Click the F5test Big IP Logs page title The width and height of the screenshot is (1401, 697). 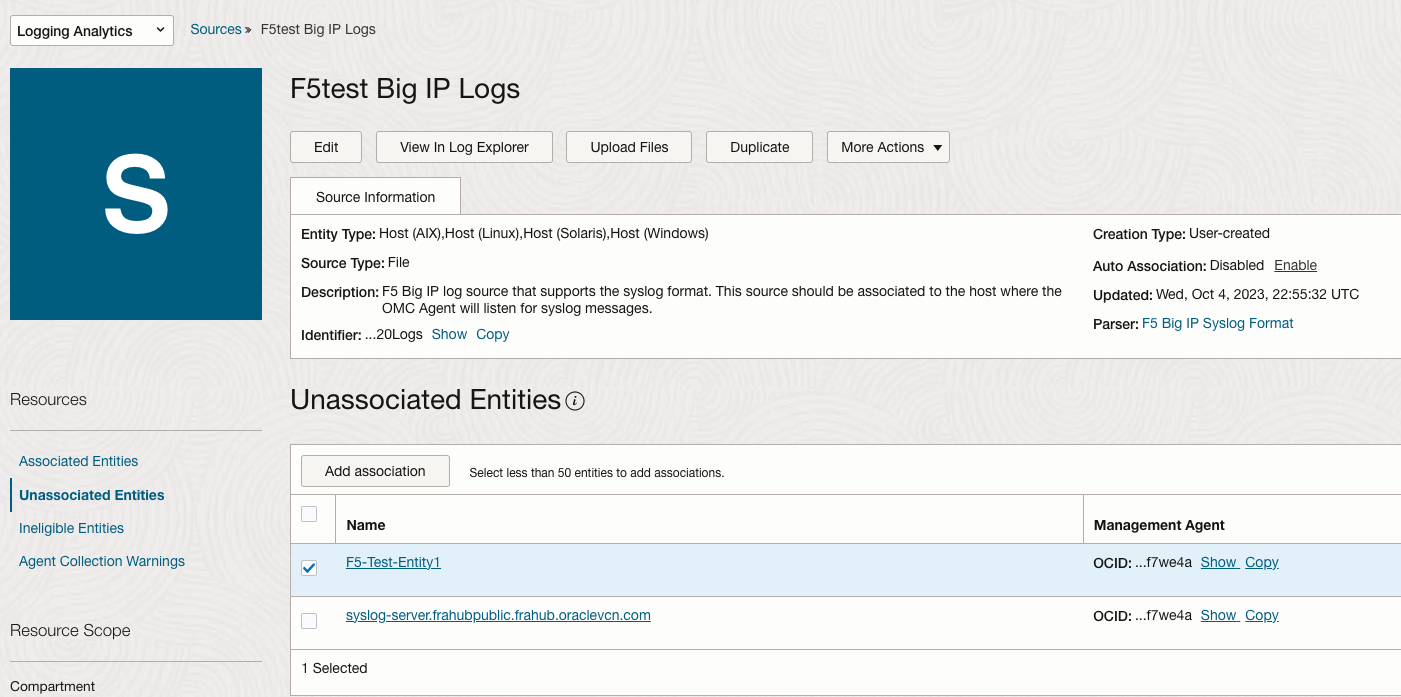[x=405, y=89]
